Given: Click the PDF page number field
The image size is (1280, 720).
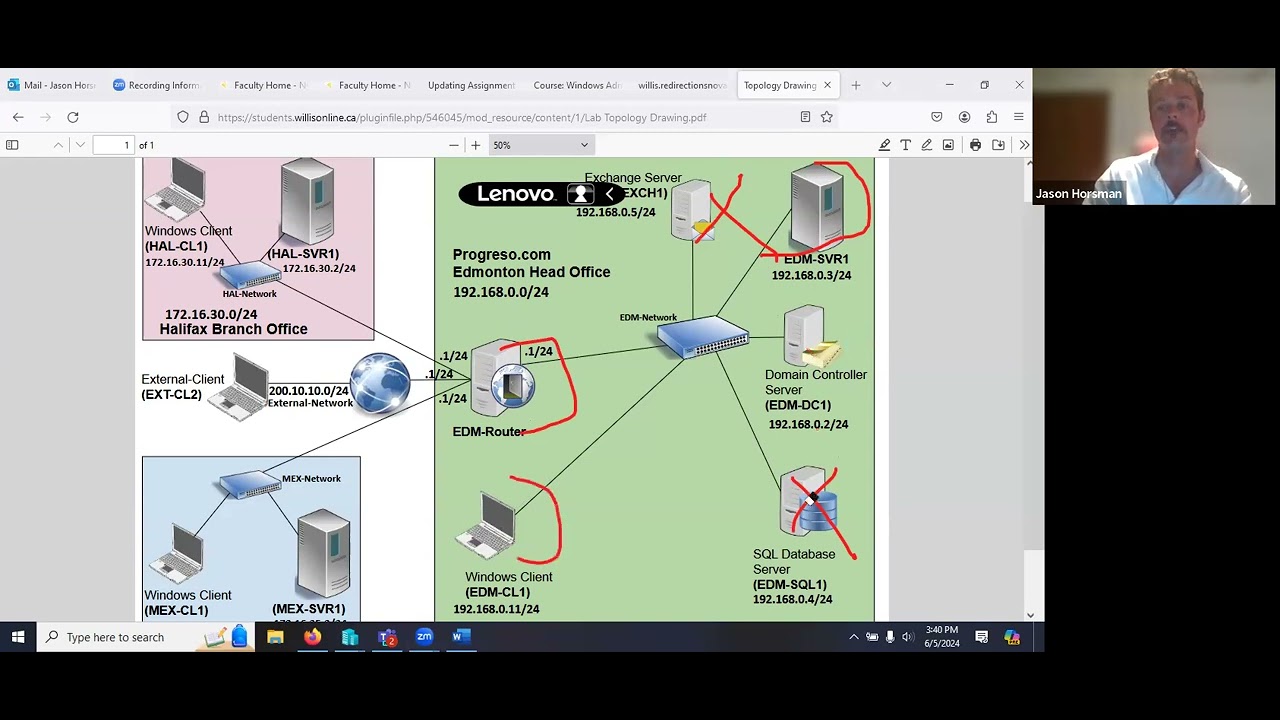Looking at the screenshot, I should (x=113, y=145).
